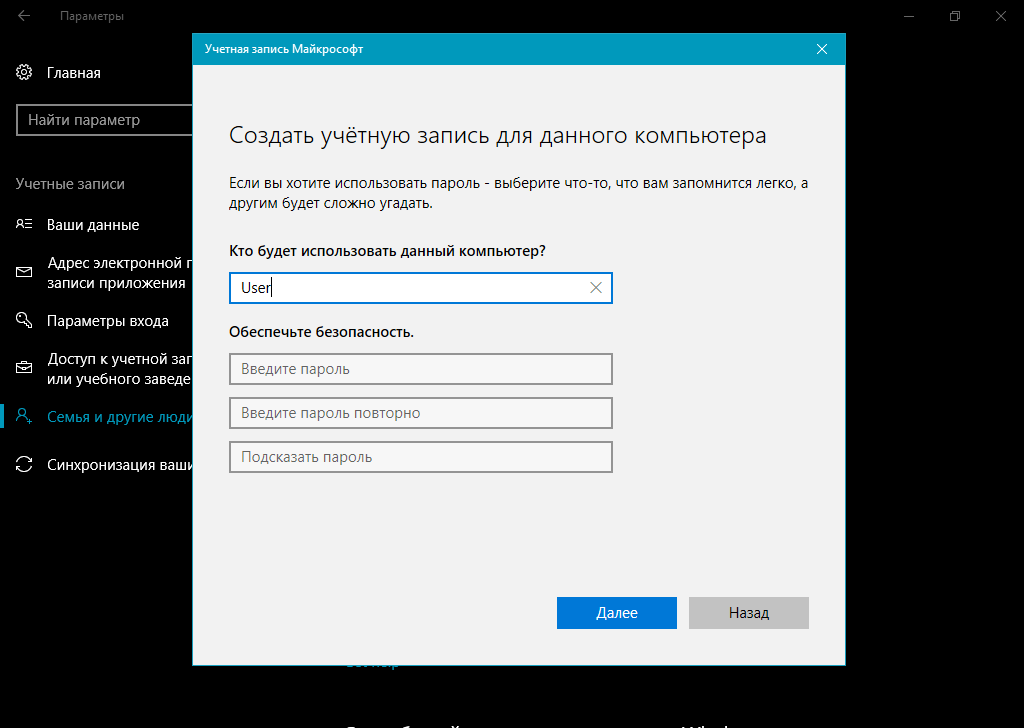The image size is (1024, 728).
Task: Click the Назад button
Action: click(x=748, y=613)
